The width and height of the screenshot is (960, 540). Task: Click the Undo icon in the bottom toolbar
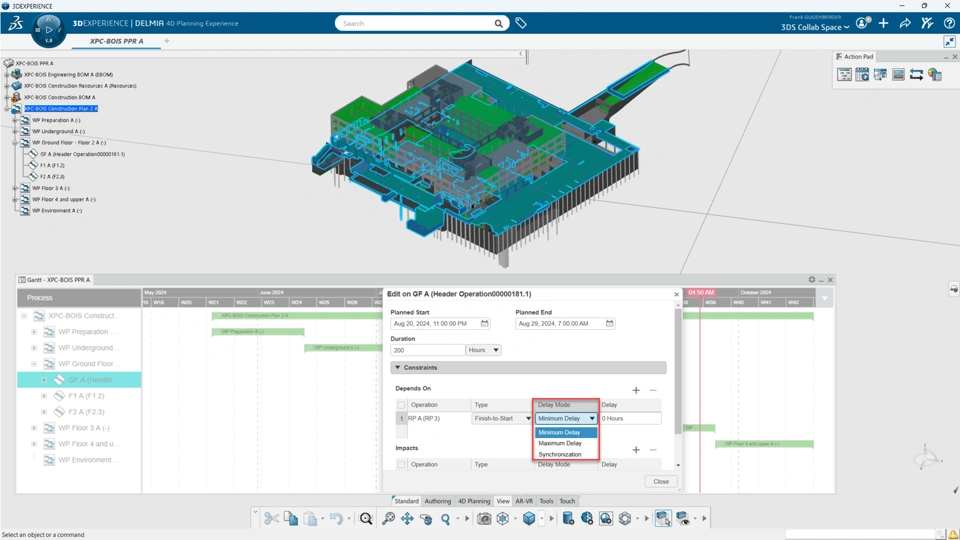[336, 519]
